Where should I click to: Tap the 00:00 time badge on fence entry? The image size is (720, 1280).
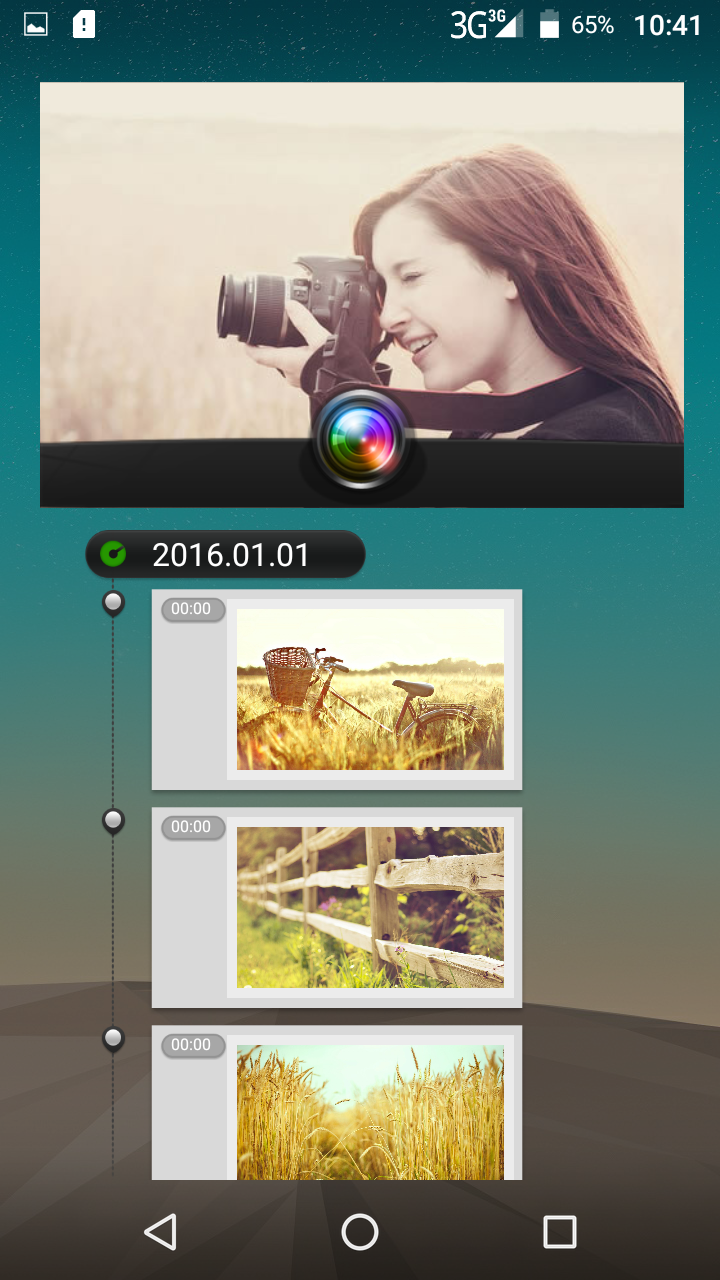pos(192,827)
